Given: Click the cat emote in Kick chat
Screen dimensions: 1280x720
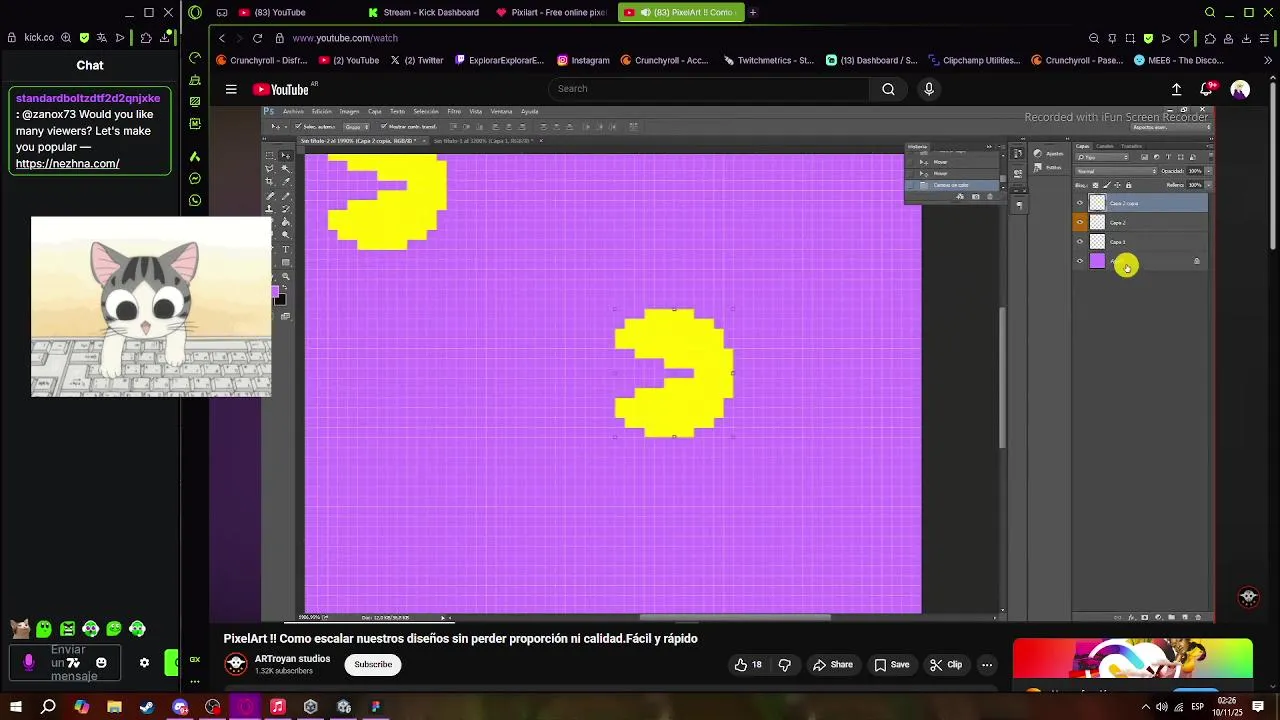Looking at the screenshot, I should click(20, 629).
